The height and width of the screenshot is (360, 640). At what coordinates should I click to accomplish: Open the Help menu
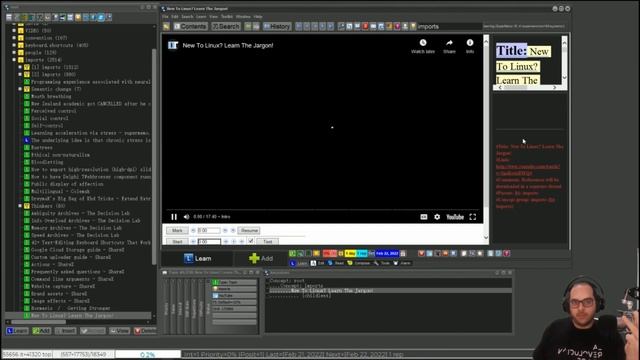(x=258, y=17)
